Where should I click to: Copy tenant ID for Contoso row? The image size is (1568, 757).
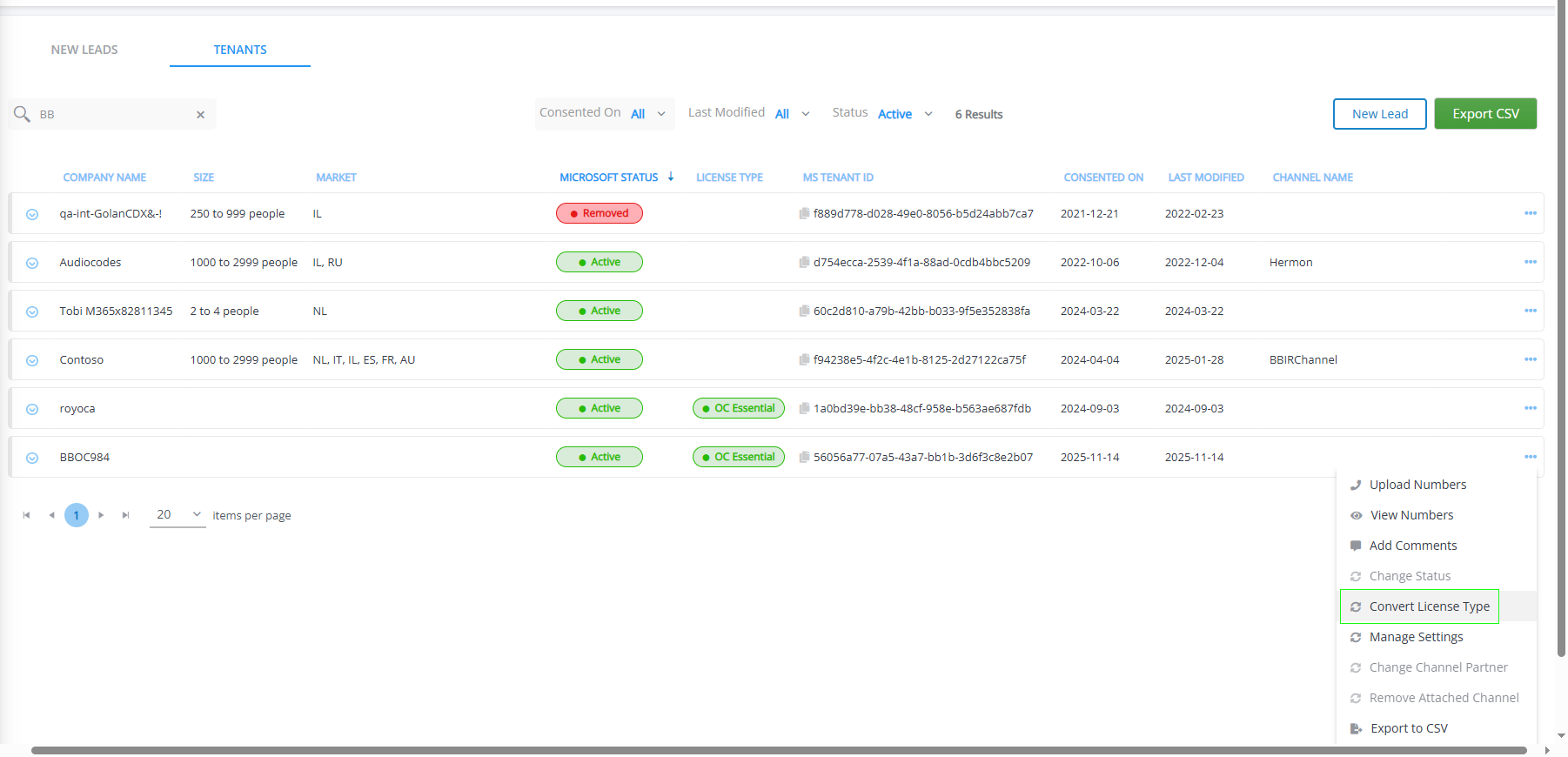pyautogui.click(x=804, y=360)
